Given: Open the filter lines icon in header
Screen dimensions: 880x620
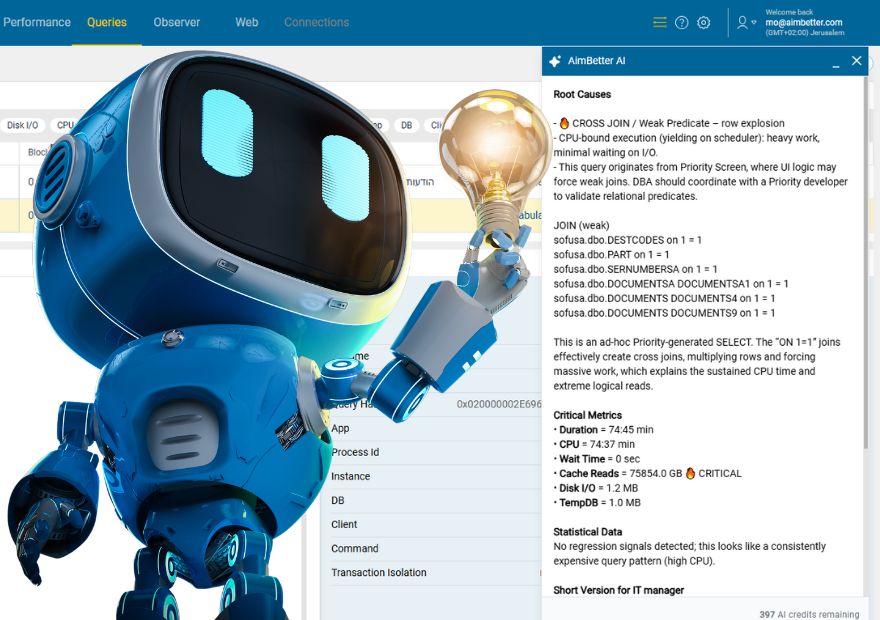Looking at the screenshot, I should point(659,22).
